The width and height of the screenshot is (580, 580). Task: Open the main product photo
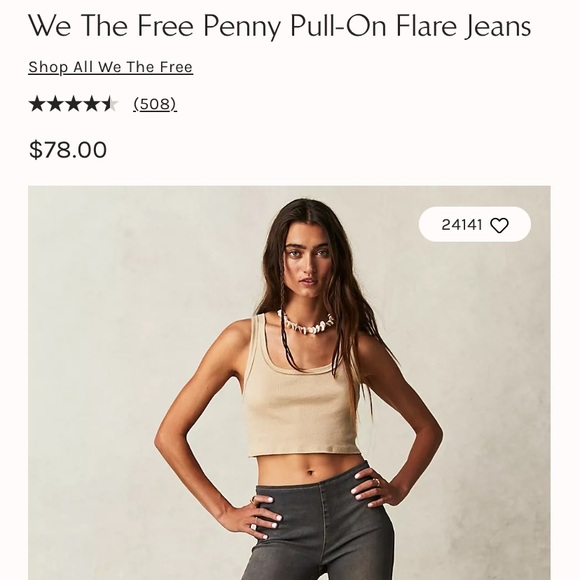tap(289, 383)
